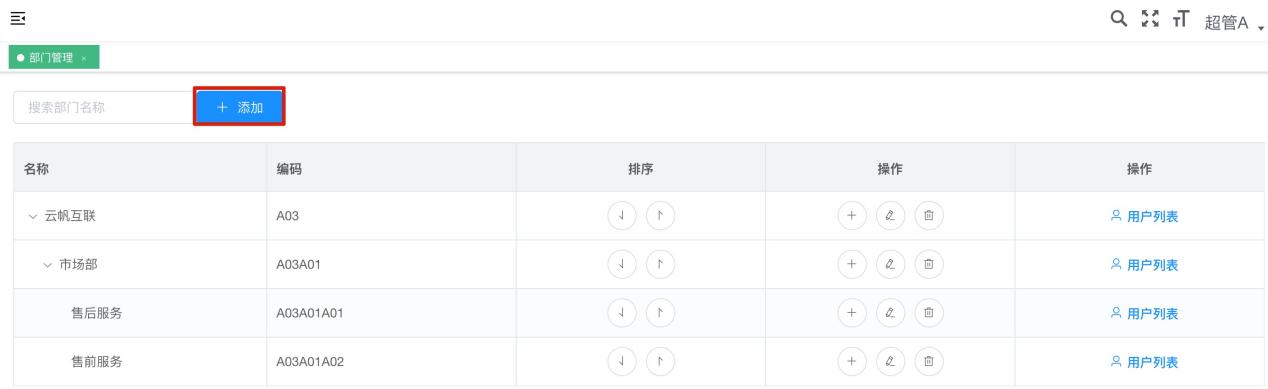The image size is (1268, 389).
Task: Add sub-department under 云帆互联 with plus icon
Action: [x=852, y=216]
